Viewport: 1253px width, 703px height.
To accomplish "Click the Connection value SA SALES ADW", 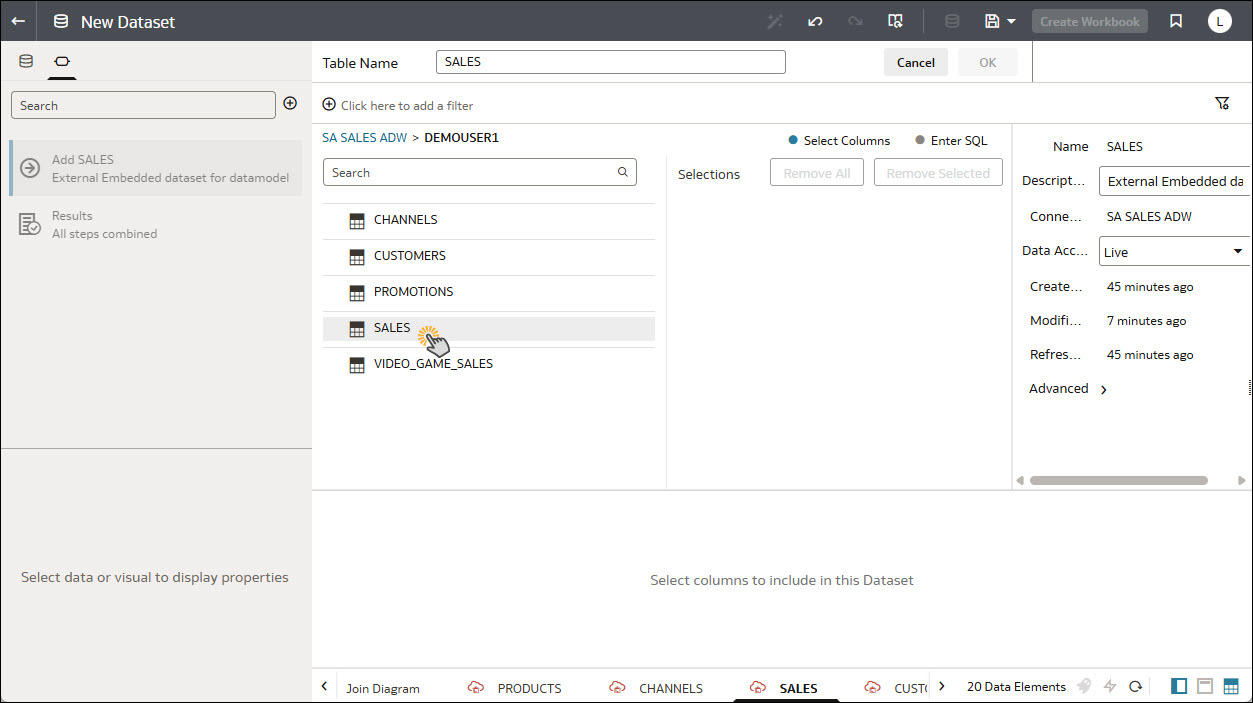I will pyautogui.click(x=1149, y=216).
